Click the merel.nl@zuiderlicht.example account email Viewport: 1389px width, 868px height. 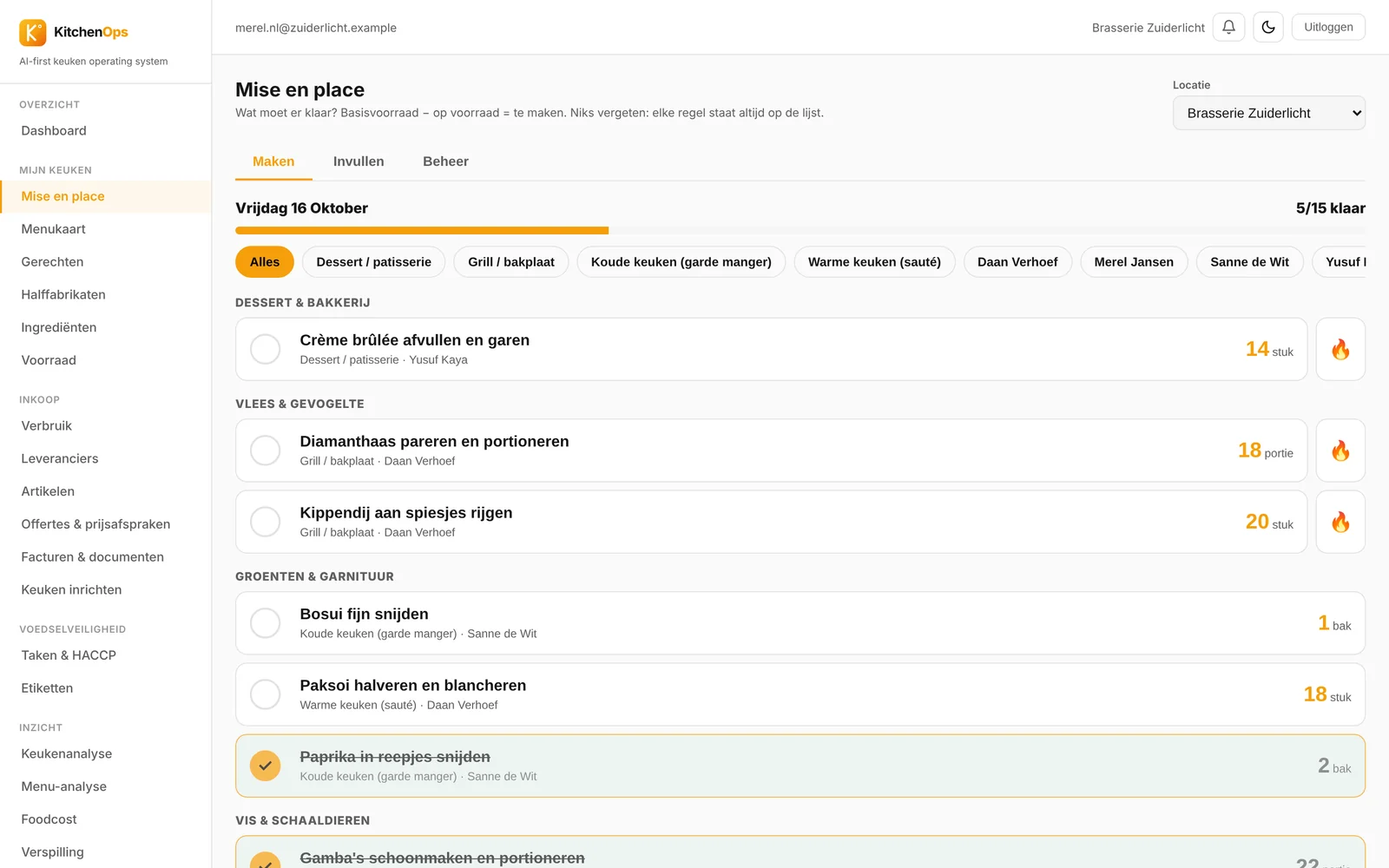(316, 28)
